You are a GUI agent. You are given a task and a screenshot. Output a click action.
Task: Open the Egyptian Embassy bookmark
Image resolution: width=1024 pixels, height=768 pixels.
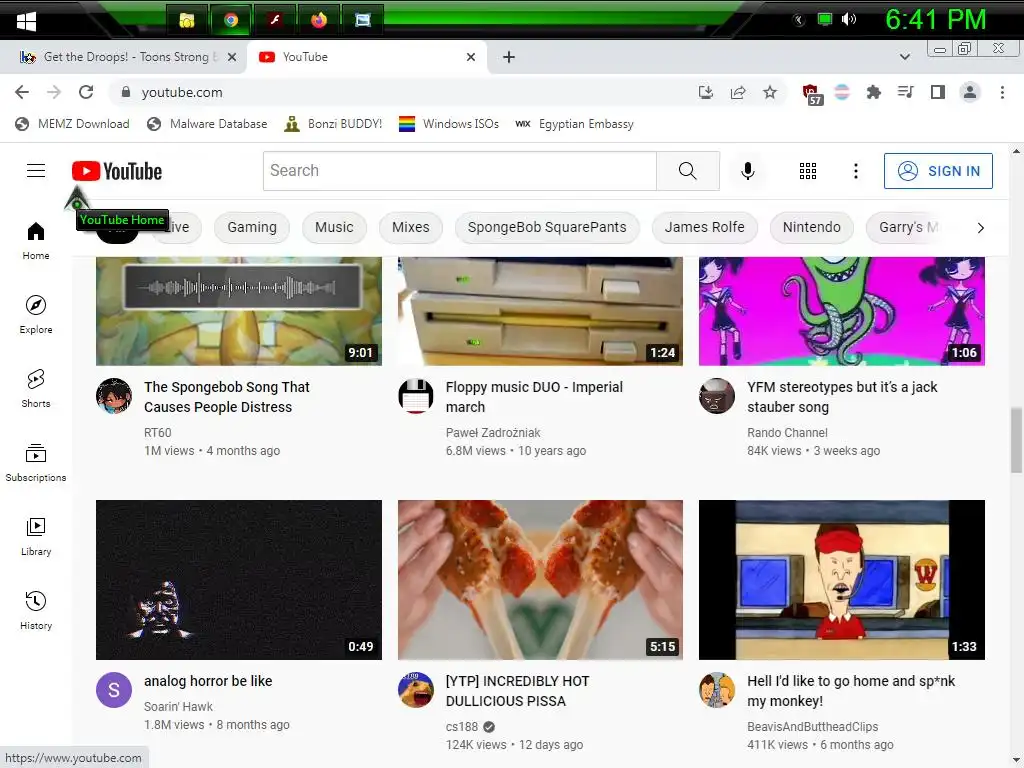574,124
